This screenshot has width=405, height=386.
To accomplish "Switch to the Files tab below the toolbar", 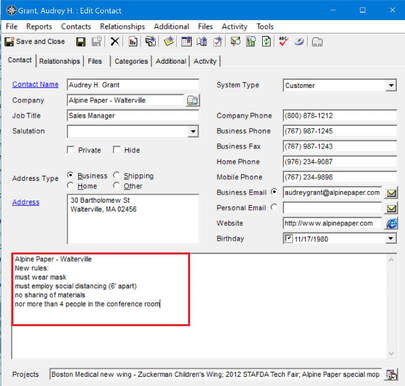I will 95,61.
